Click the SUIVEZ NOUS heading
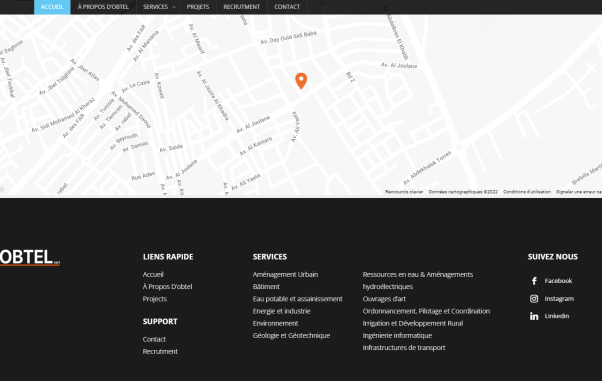 point(552,257)
